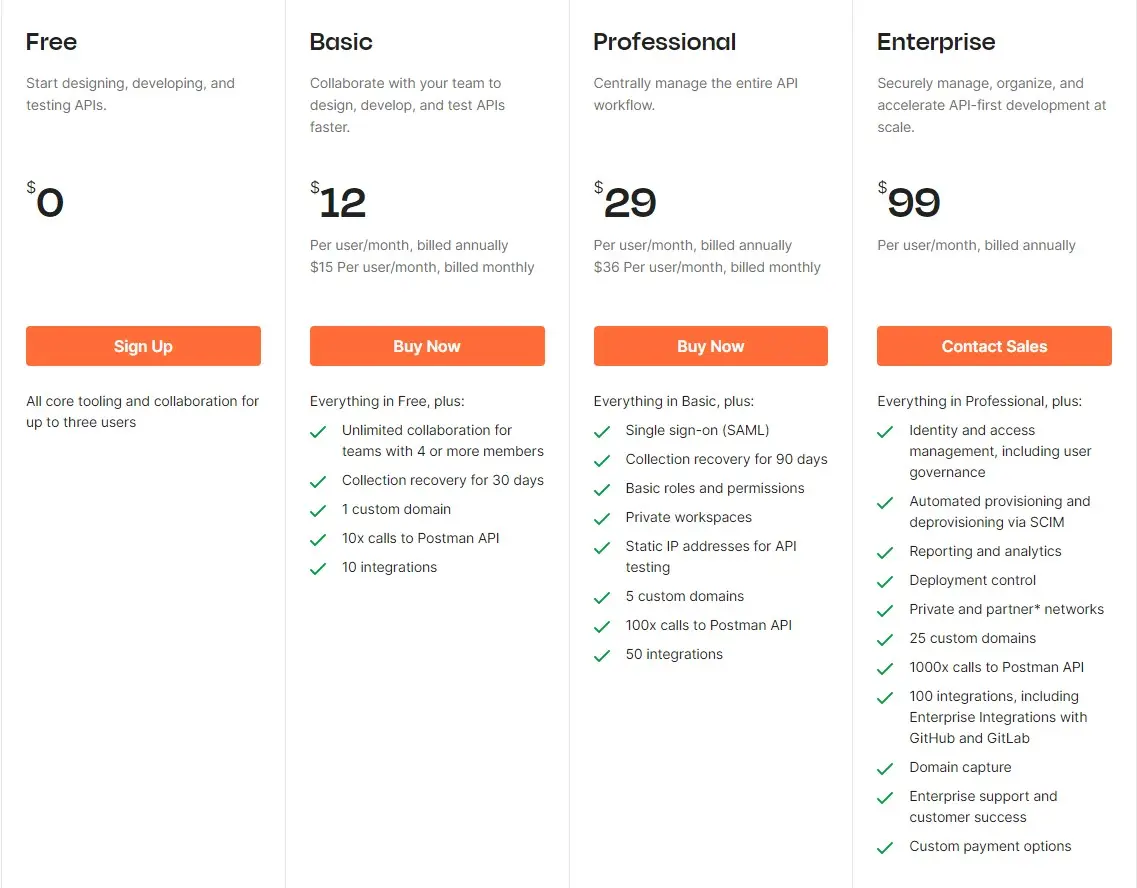Click the Sign Up button for Free plan
1137x888 pixels.
click(x=143, y=346)
